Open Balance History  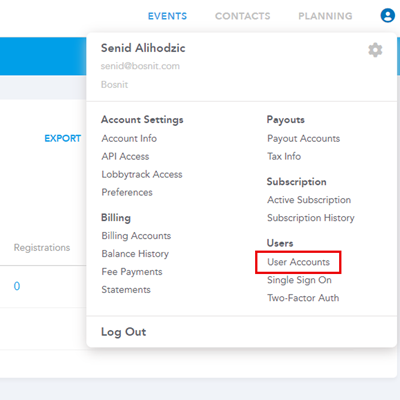click(135, 254)
